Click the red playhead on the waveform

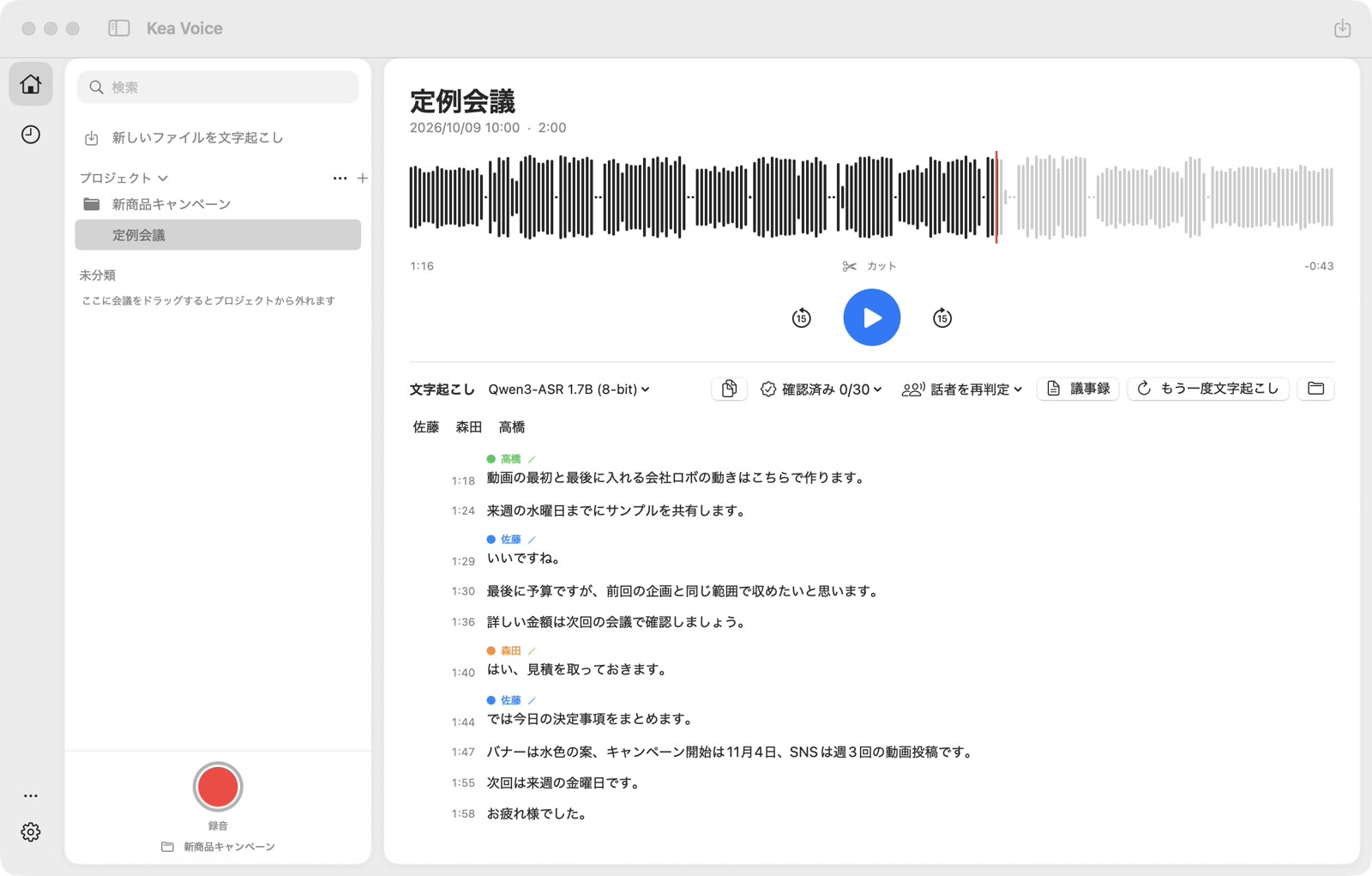pos(996,197)
